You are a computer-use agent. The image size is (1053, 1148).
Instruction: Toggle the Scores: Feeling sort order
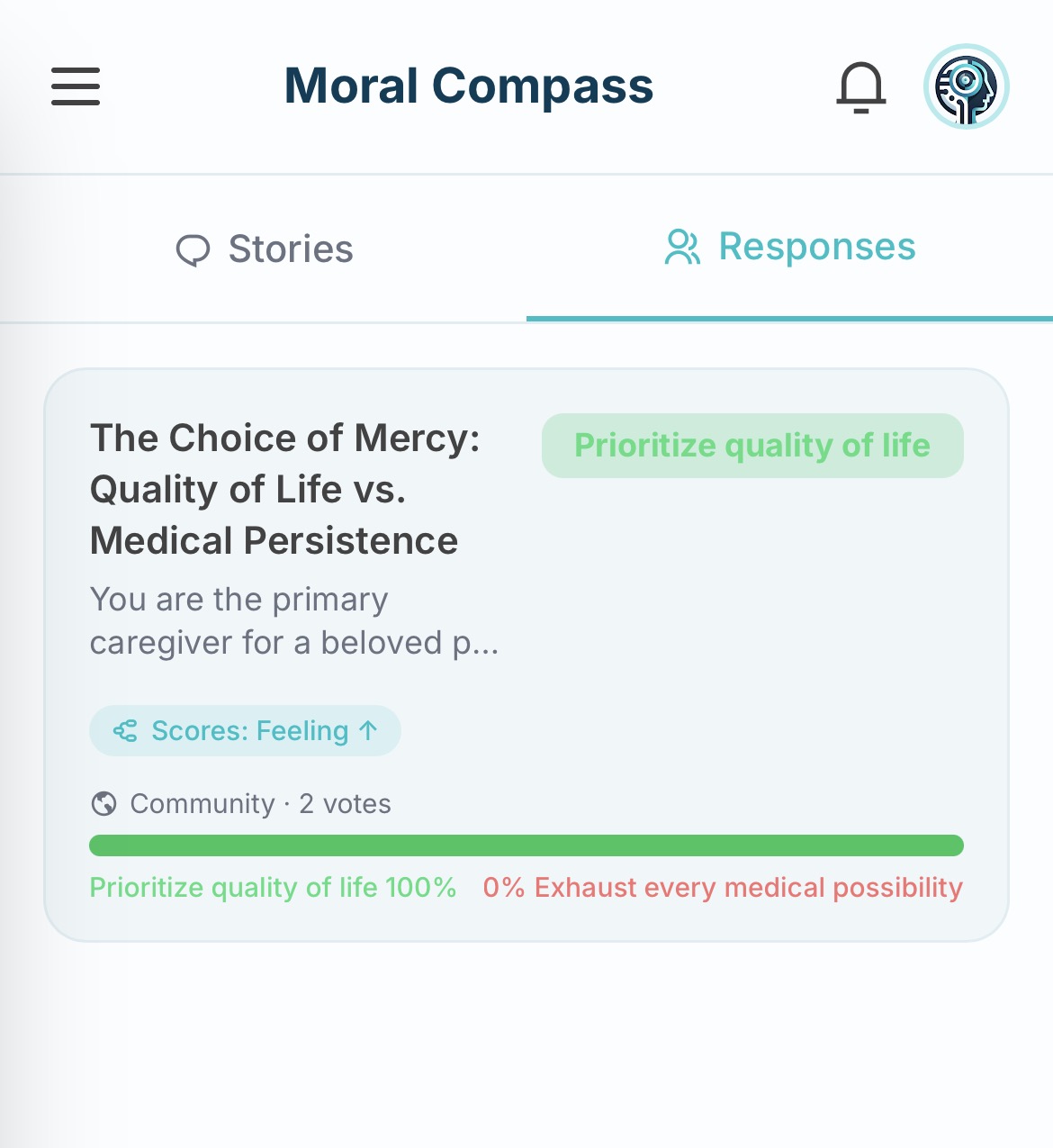click(x=245, y=730)
